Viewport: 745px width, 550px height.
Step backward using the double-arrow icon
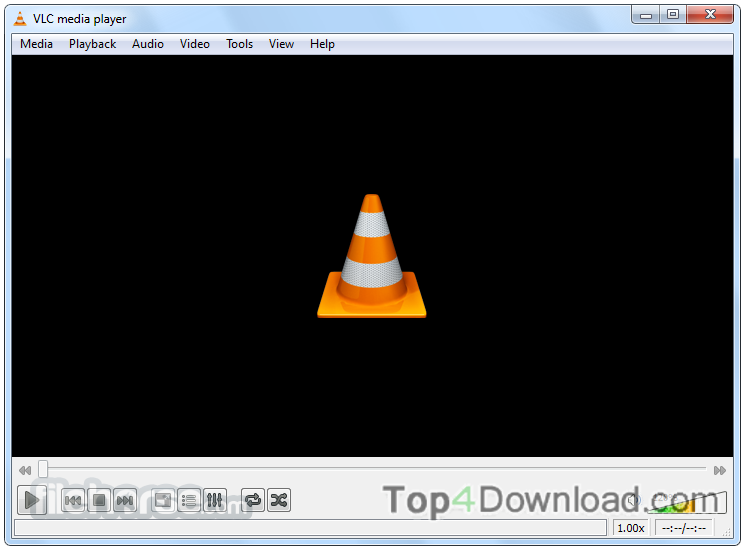coord(25,470)
